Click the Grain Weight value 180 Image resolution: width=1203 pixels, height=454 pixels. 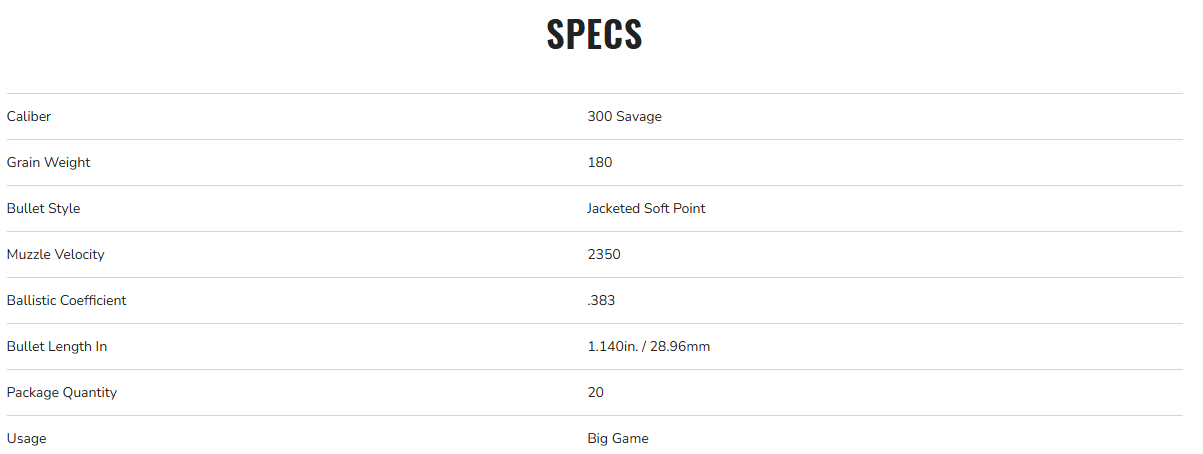600,163
